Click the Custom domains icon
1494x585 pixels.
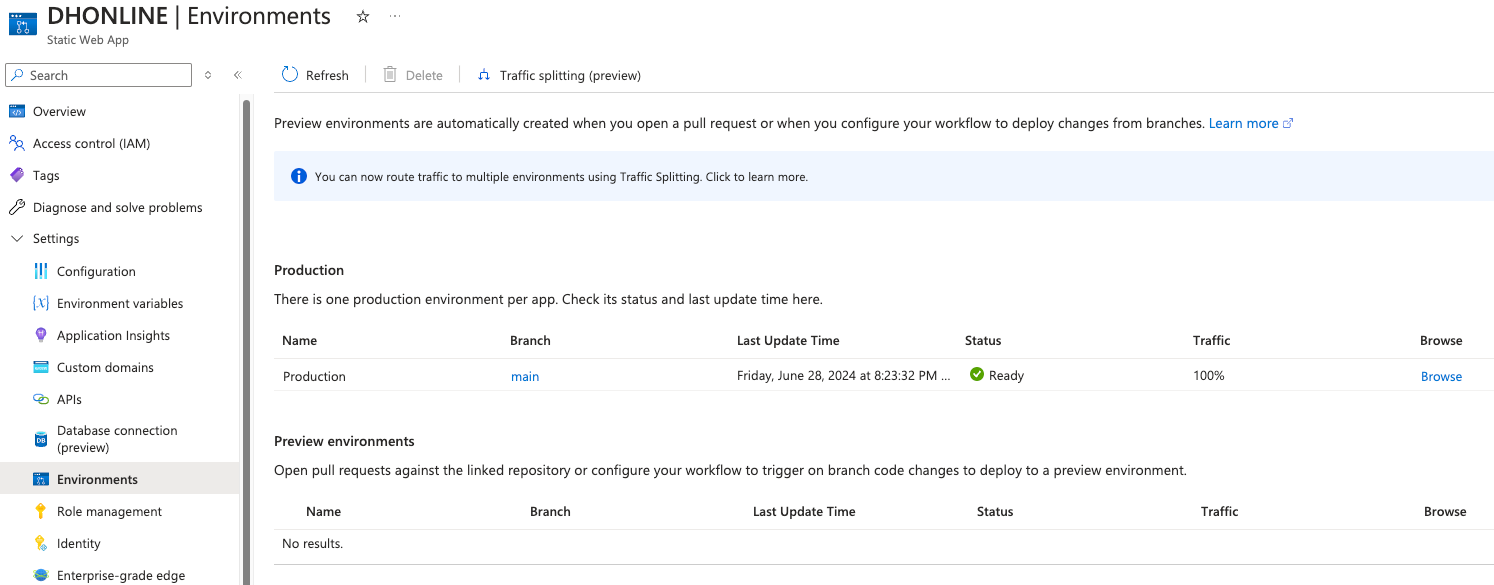coord(40,367)
